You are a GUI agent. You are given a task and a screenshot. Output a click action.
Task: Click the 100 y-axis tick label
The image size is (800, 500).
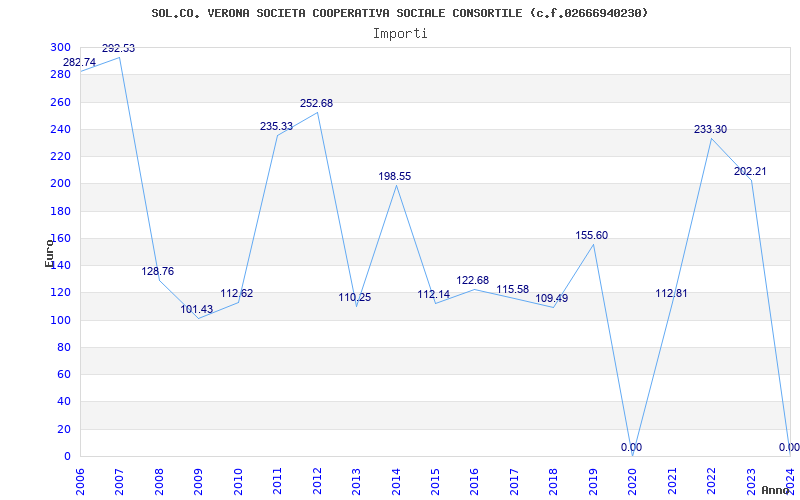tap(61, 320)
